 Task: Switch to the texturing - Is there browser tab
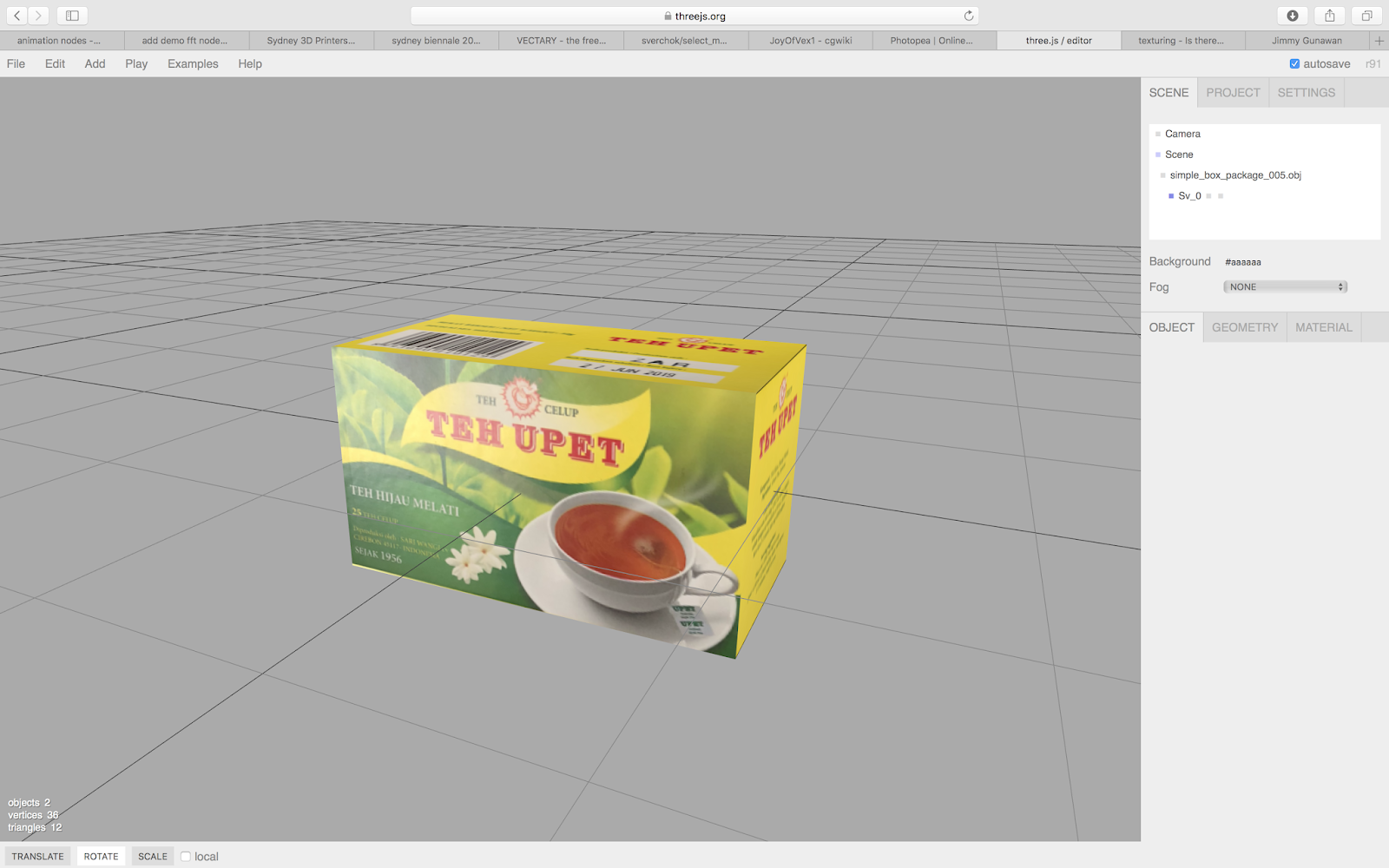click(1183, 41)
